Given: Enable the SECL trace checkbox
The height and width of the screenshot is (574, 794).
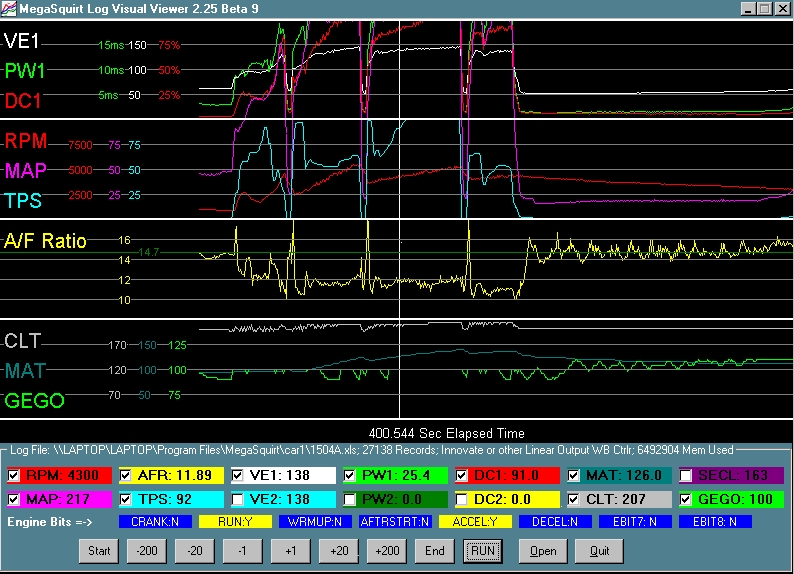Looking at the screenshot, I should 686,475.
